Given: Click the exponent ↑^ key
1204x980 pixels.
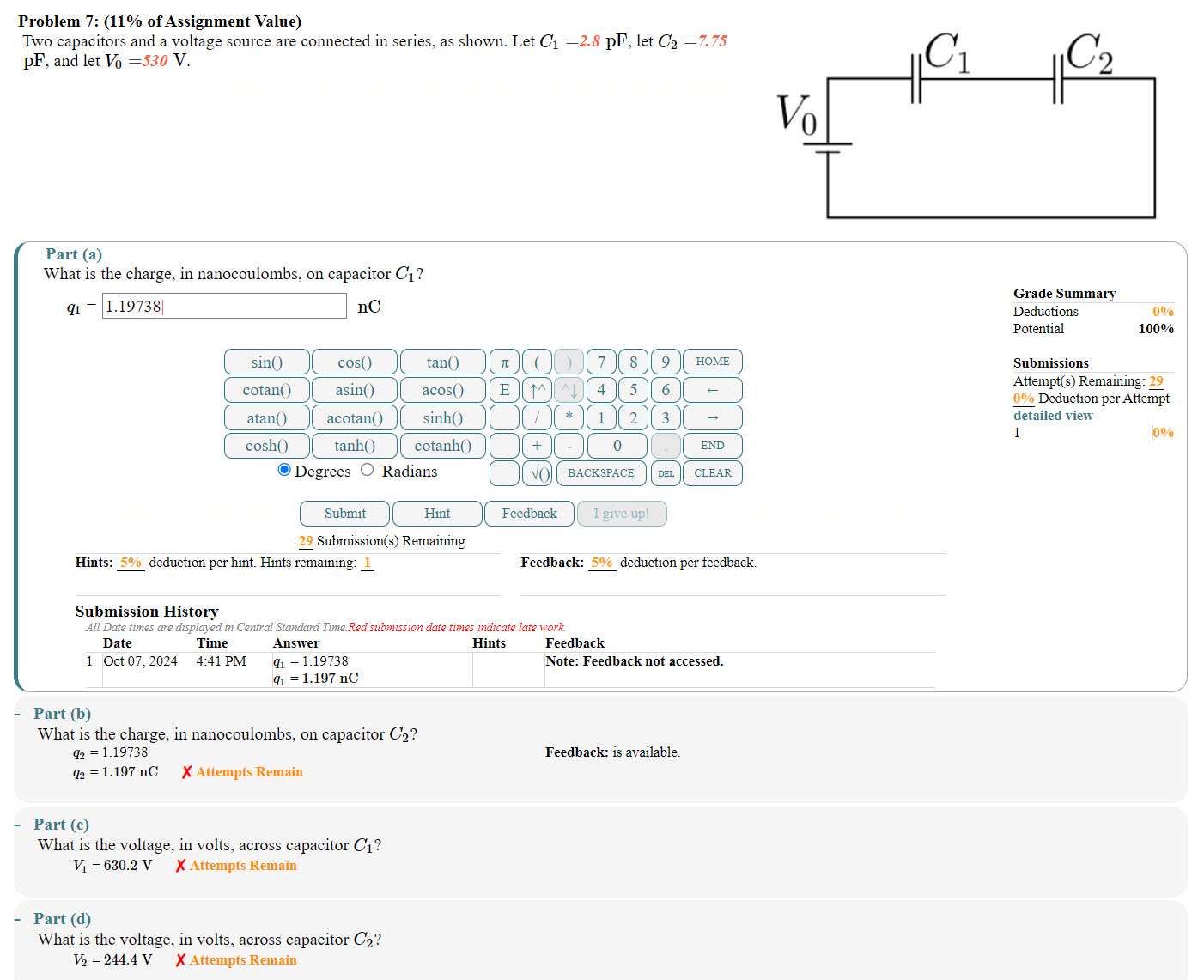Looking at the screenshot, I should tap(537, 390).
